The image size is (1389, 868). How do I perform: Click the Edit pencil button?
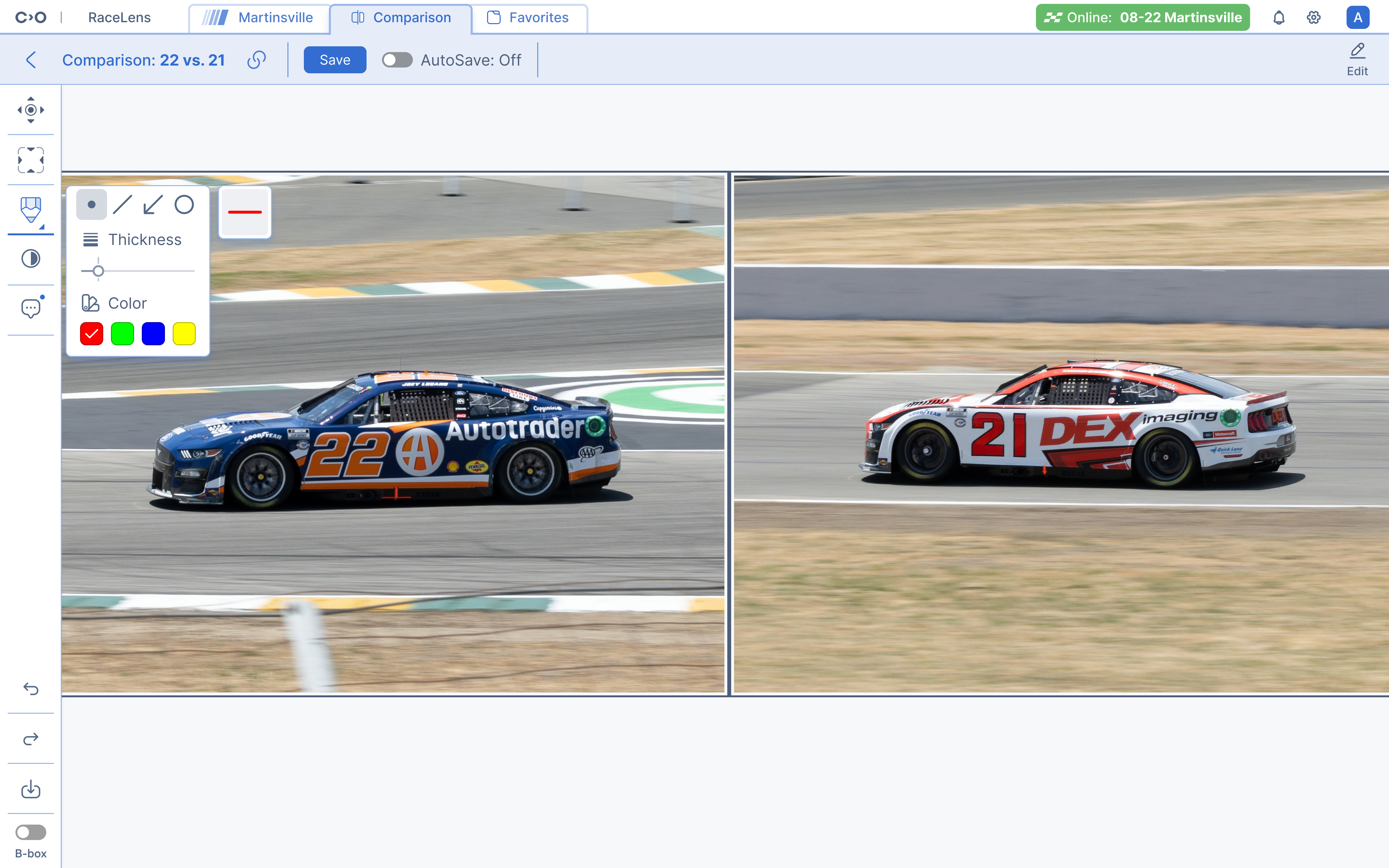(1357, 60)
